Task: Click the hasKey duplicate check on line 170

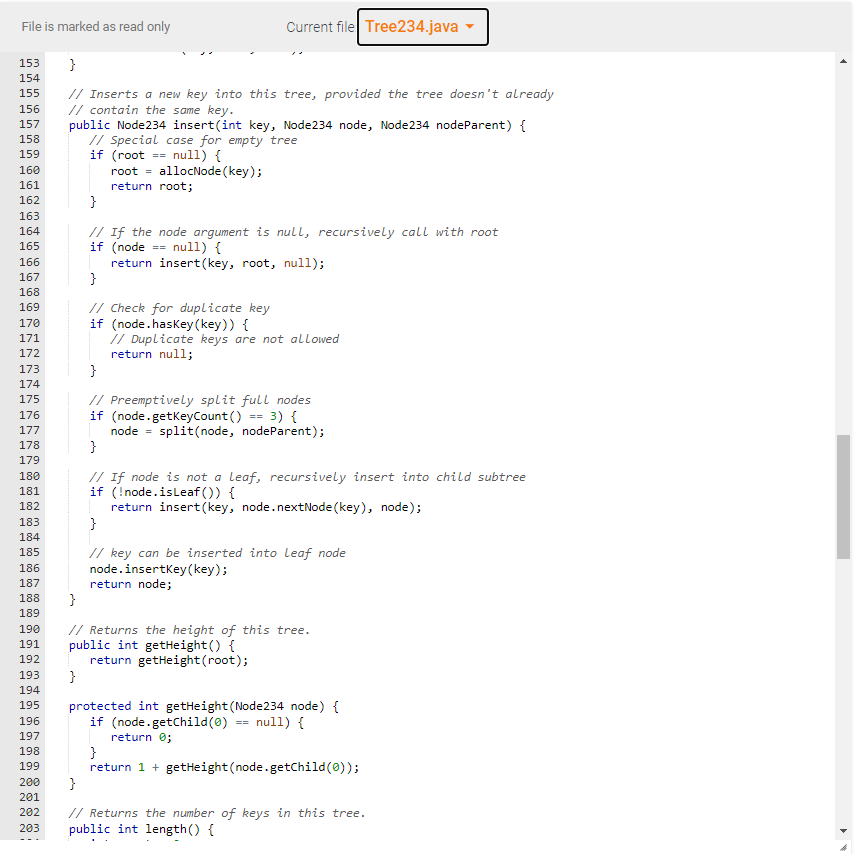Action: point(168,323)
